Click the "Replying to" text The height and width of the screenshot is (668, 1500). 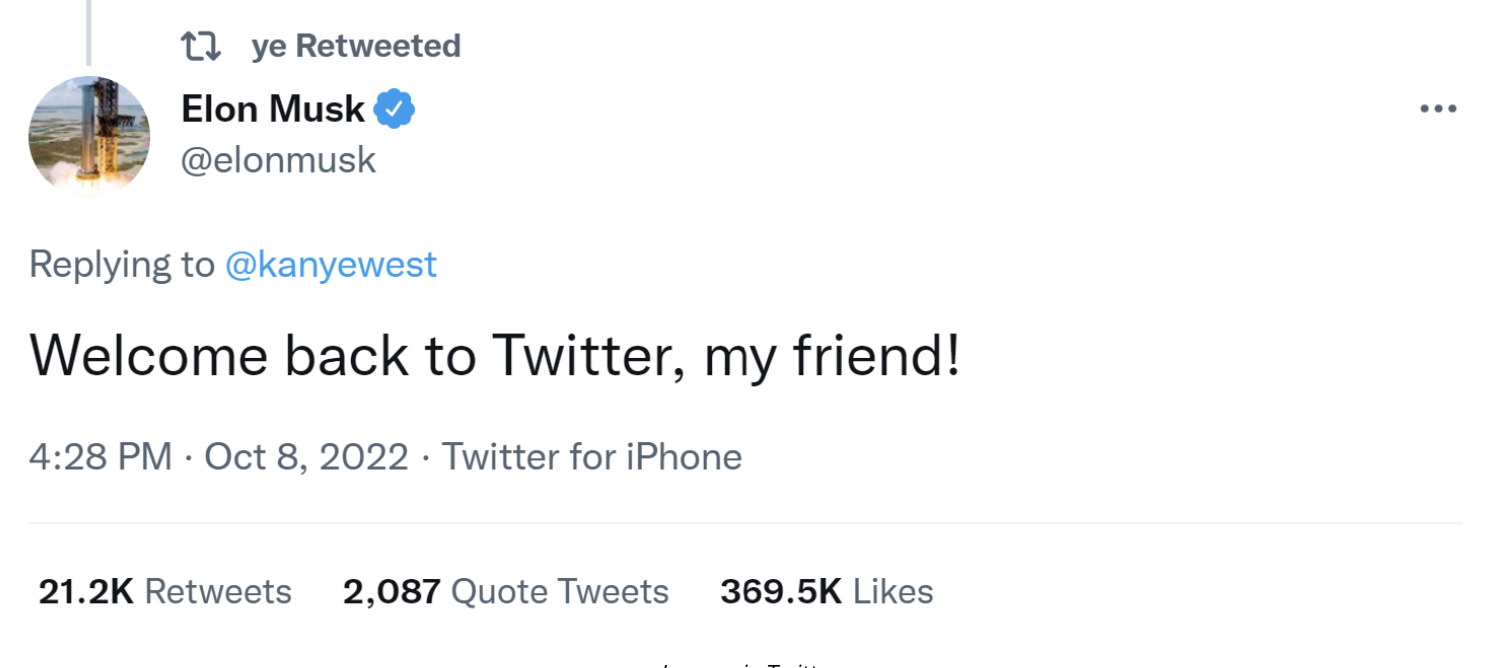click(121, 264)
